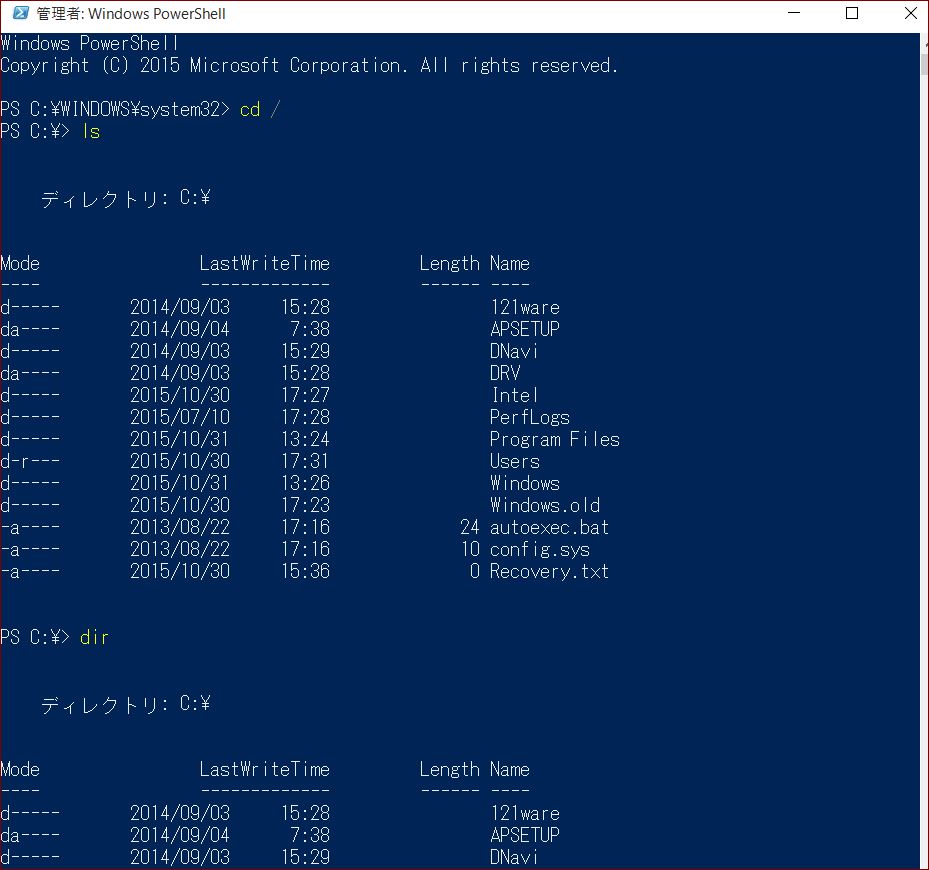Click the time '13:24' in Program Files row
Image resolution: width=929 pixels, height=870 pixels.
[x=305, y=439]
